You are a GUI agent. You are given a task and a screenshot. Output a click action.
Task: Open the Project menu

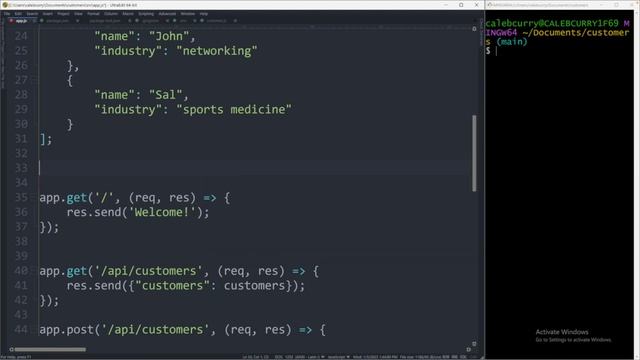pyautogui.click(x=63, y=14)
